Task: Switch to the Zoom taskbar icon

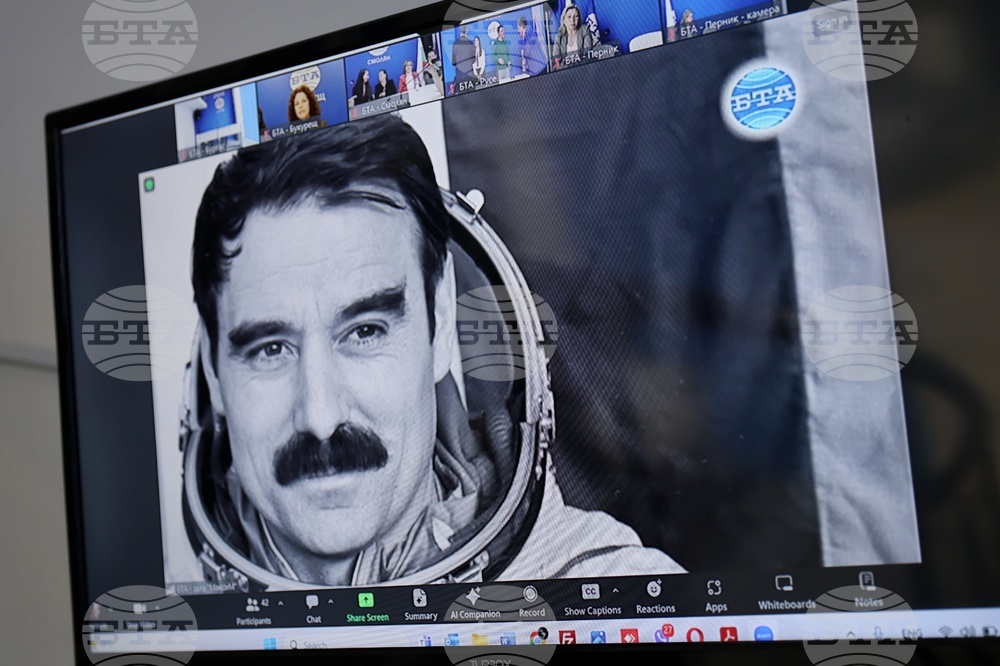Action: (x=763, y=633)
